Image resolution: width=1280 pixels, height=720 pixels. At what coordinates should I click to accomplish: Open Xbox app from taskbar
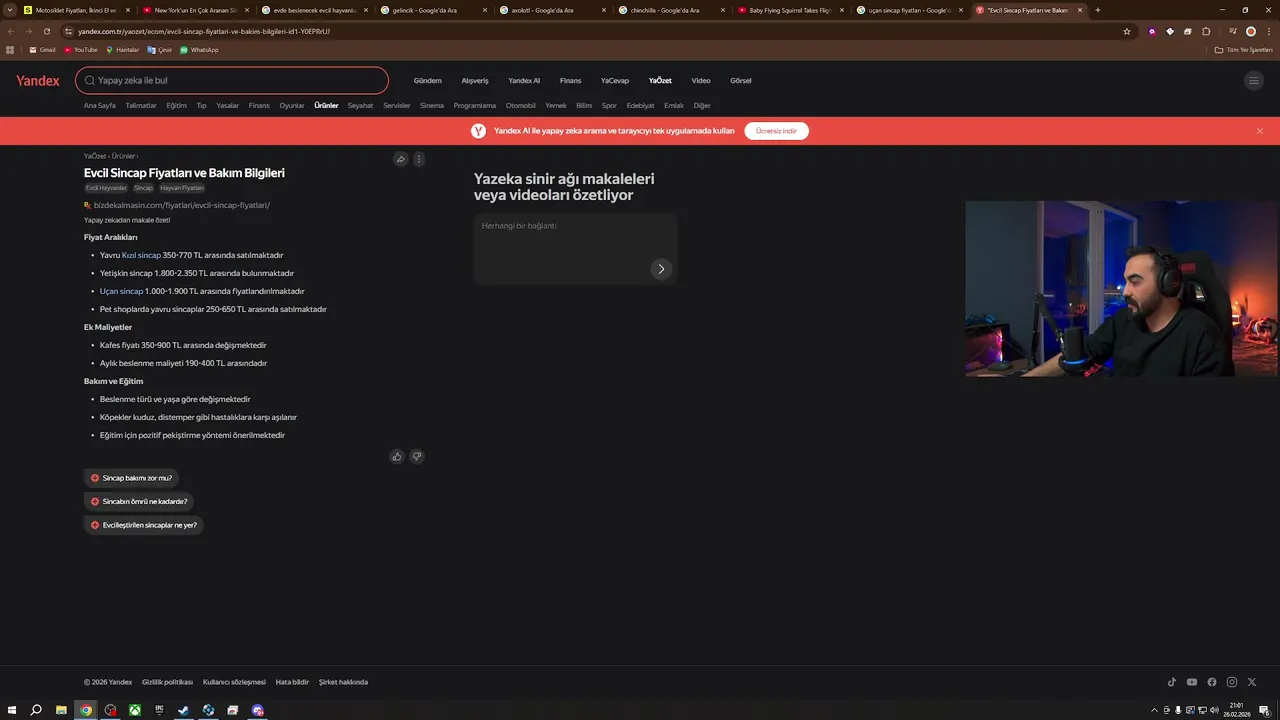tap(135, 710)
